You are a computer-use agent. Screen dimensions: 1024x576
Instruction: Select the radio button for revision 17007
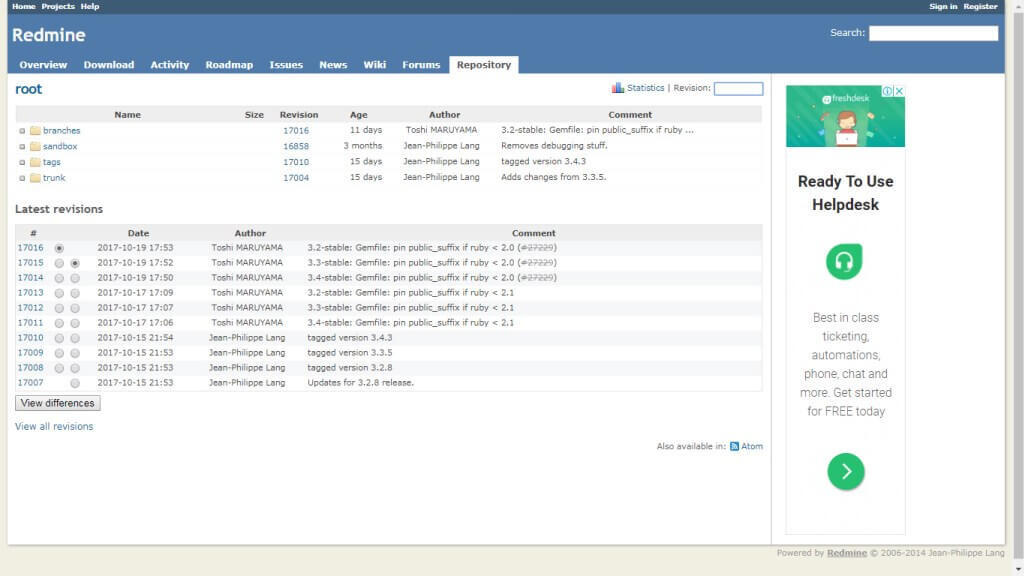75,383
